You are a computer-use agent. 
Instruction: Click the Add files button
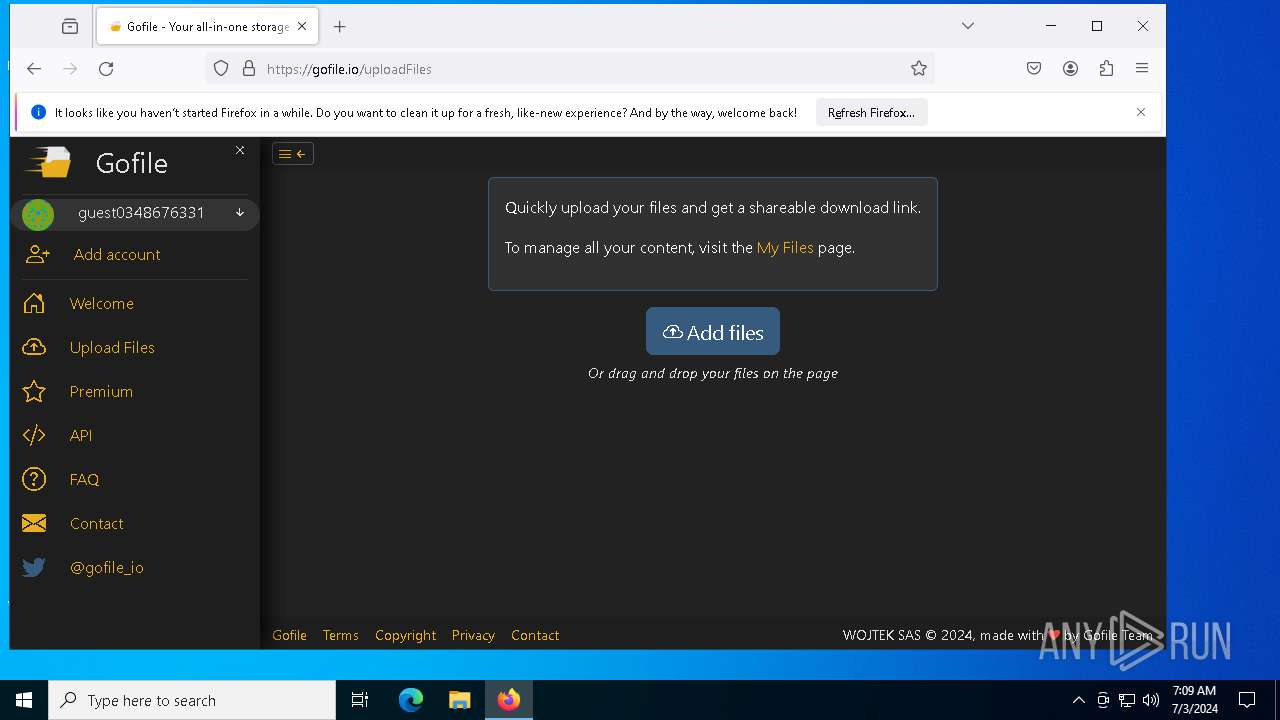pos(713,332)
